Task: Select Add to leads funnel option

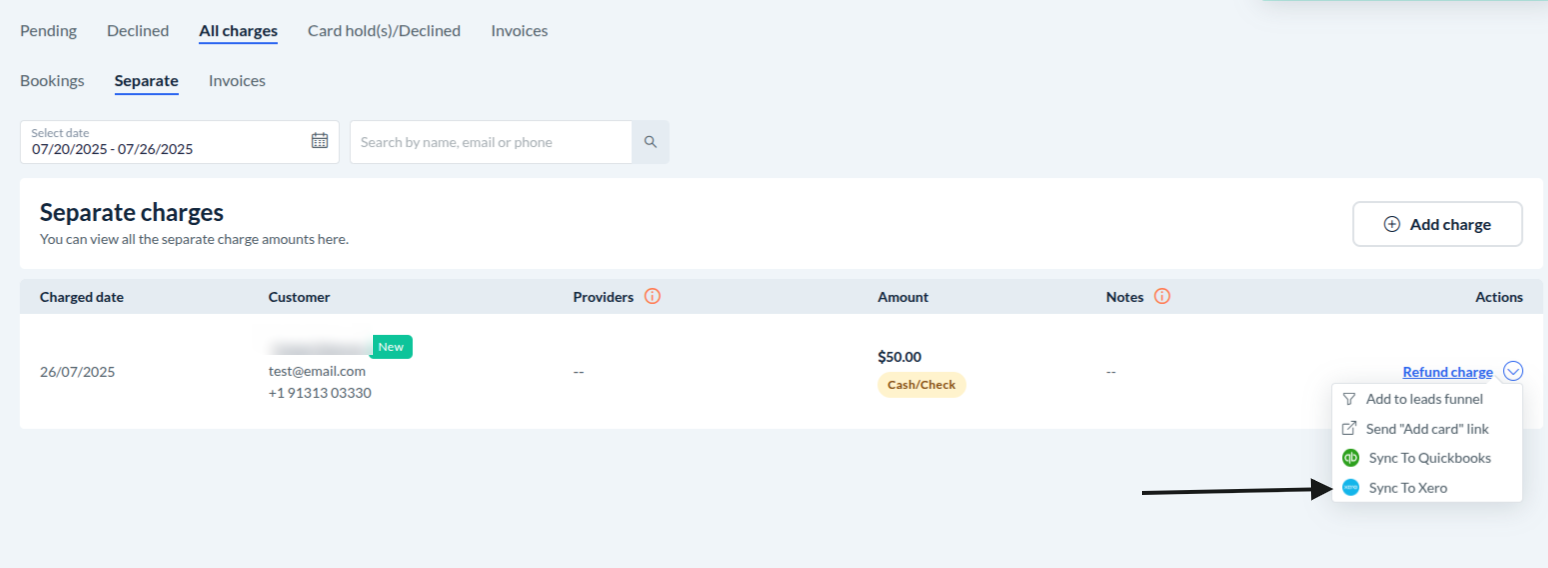Action: point(1424,399)
